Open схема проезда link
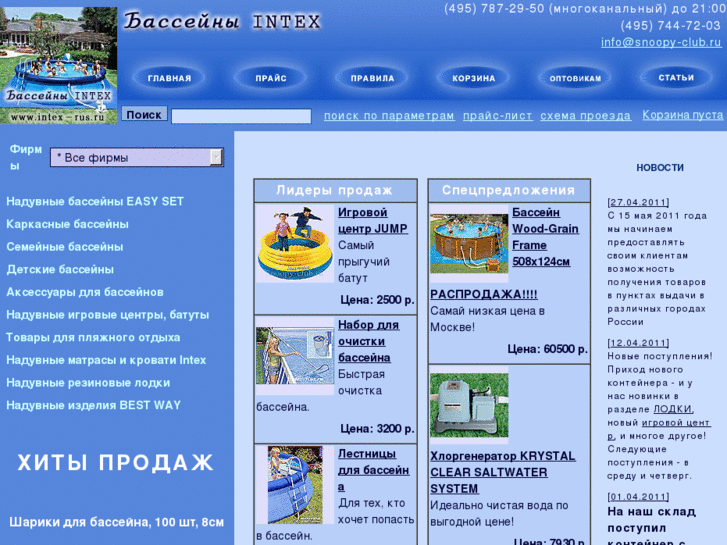The width and height of the screenshot is (727, 545). click(x=585, y=115)
